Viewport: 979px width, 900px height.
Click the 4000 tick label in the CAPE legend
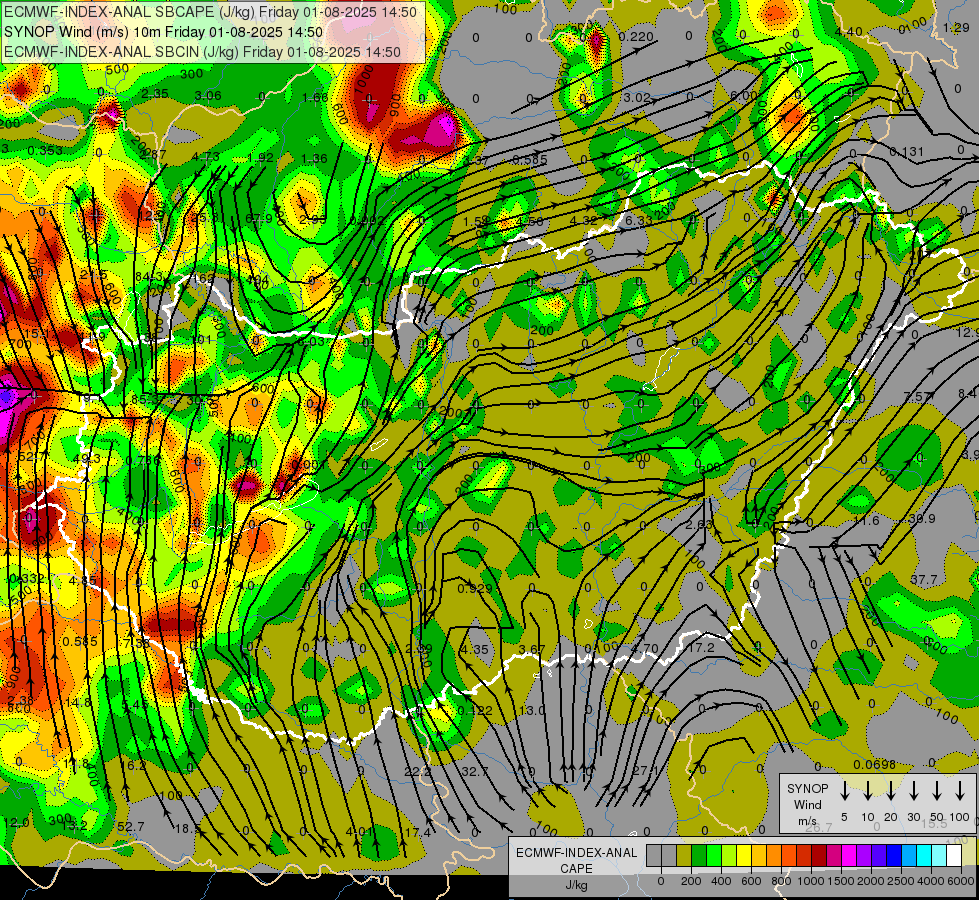(931, 881)
